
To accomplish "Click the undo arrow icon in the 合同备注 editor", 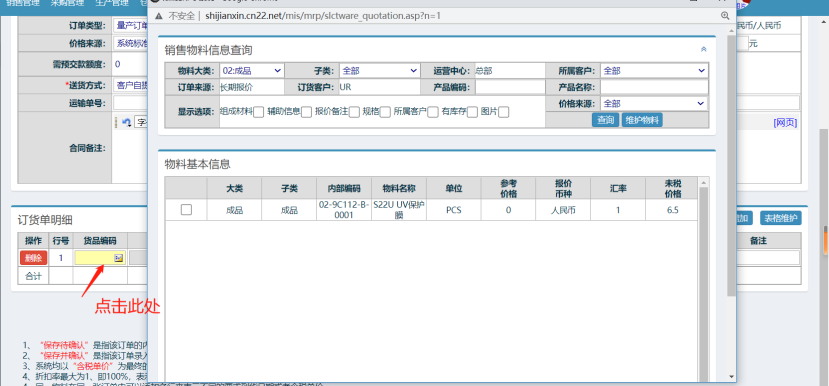I will tap(127, 122).
